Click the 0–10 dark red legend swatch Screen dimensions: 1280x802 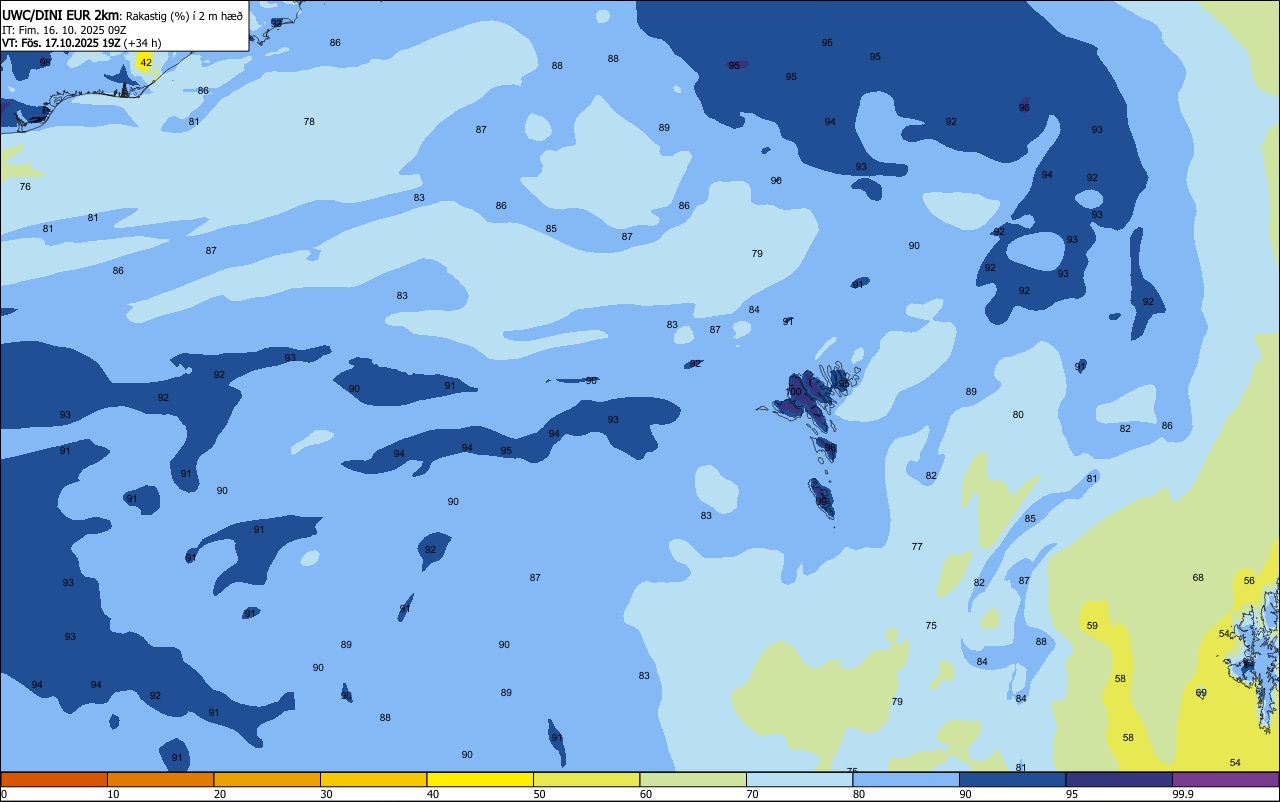coord(54,779)
